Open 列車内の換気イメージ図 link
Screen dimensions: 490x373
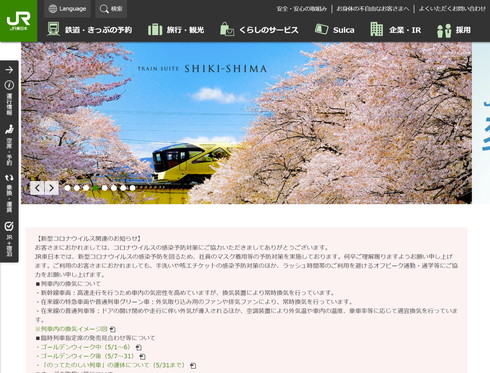[71, 329]
